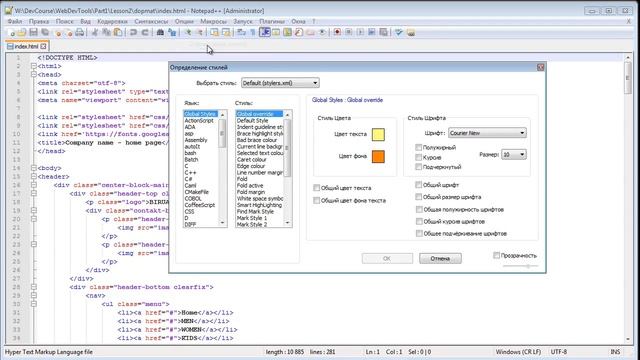Viewport: 640px width, 360px height.
Task: Collapse the body fold marker on line 14
Action: tap(34, 168)
